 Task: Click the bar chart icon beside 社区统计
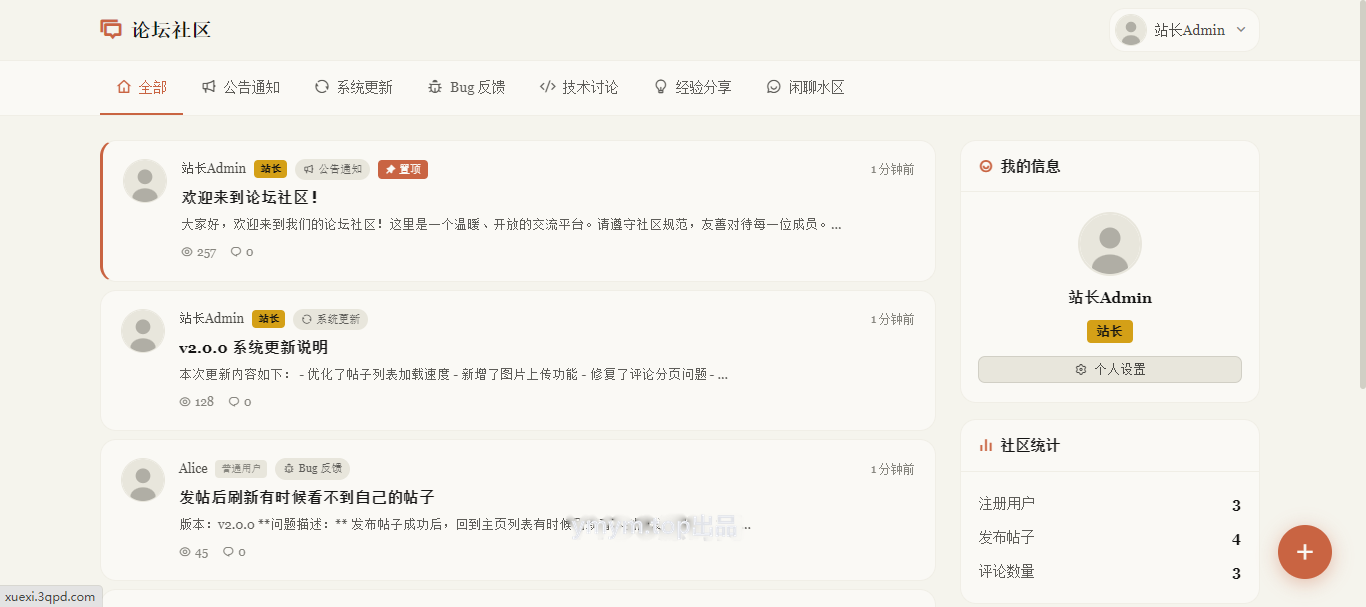[x=986, y=445]
